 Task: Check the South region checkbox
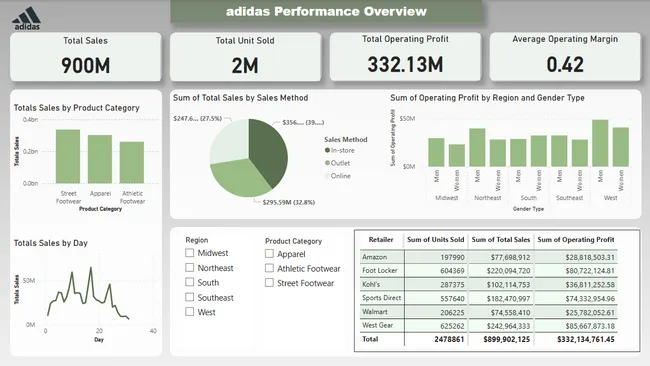189,282
